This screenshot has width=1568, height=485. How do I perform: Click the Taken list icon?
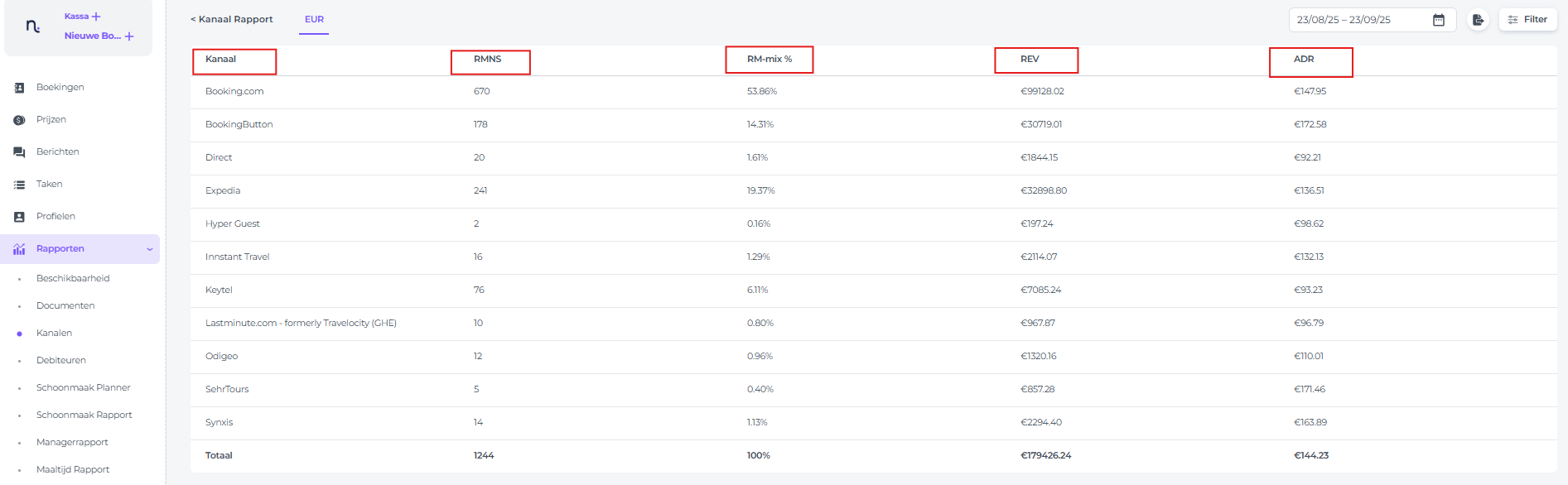(19, 185)
